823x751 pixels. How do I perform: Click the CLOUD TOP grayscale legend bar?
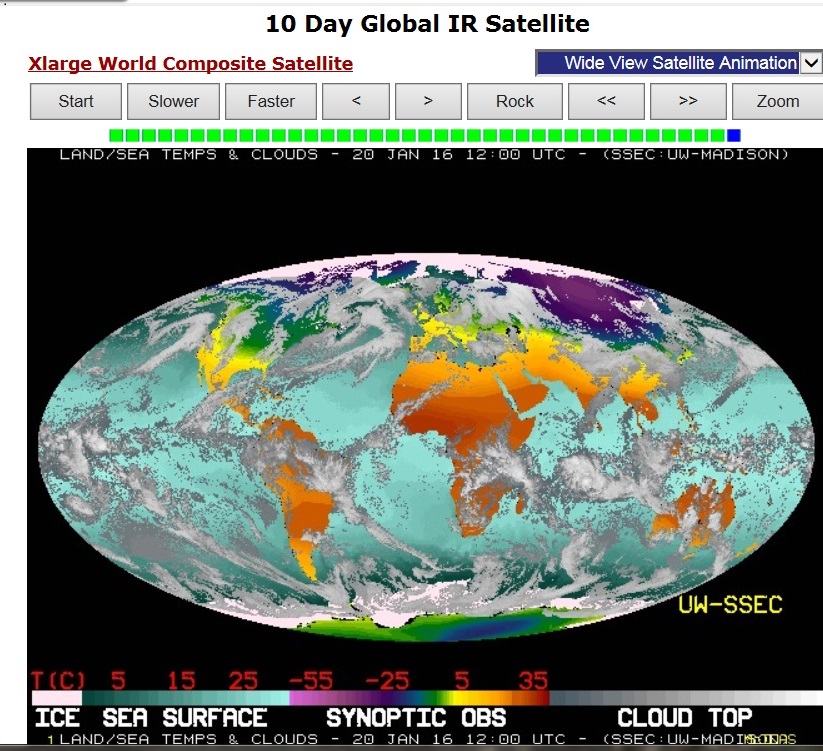tap(685, 698)
